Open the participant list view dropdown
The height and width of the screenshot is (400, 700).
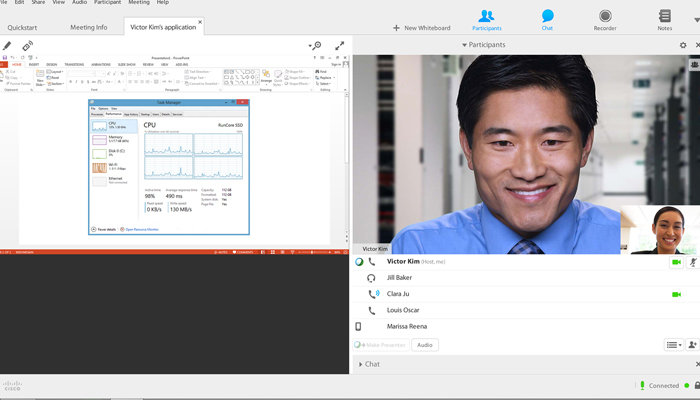(674, 344)
